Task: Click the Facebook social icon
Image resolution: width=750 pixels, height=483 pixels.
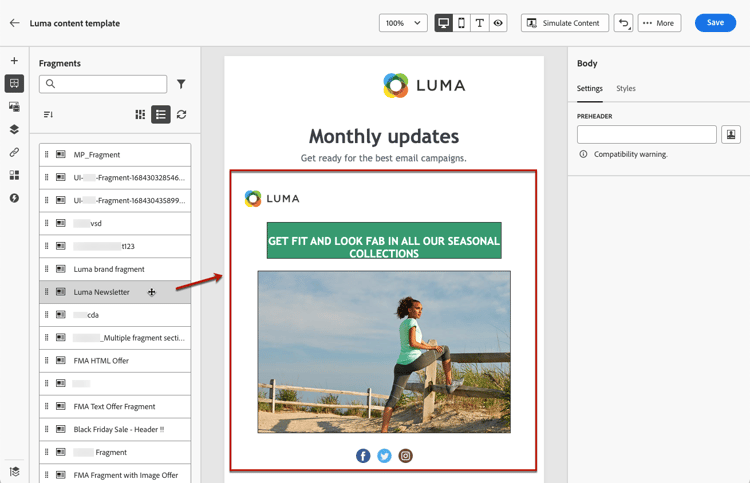Action: pyautogui.click(x=363, y=456)
